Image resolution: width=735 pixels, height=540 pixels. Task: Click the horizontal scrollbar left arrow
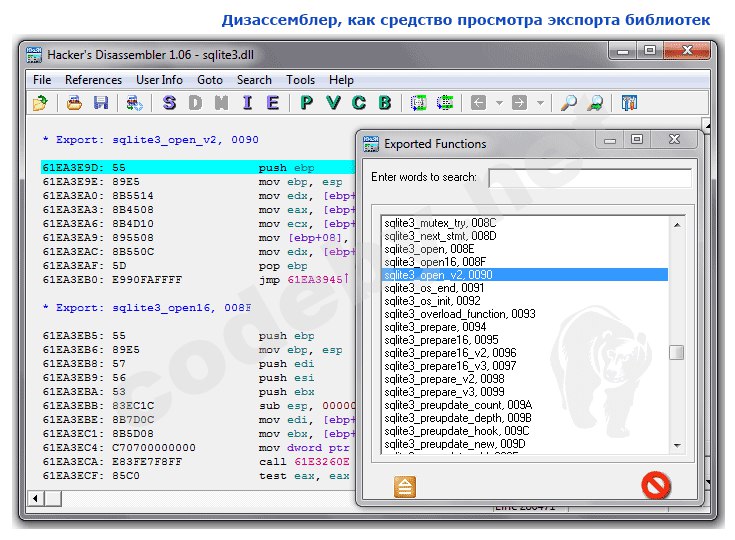pos(36,498)
